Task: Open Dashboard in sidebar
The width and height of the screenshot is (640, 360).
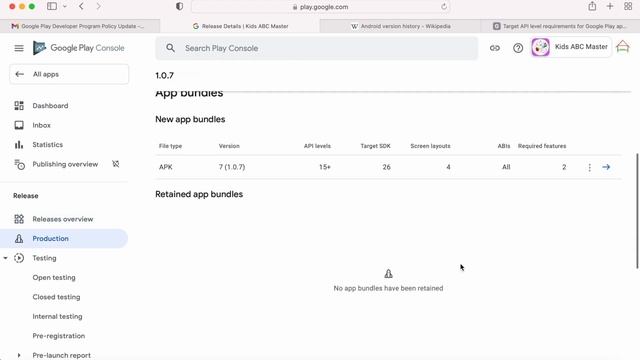Action: (50, 106)
